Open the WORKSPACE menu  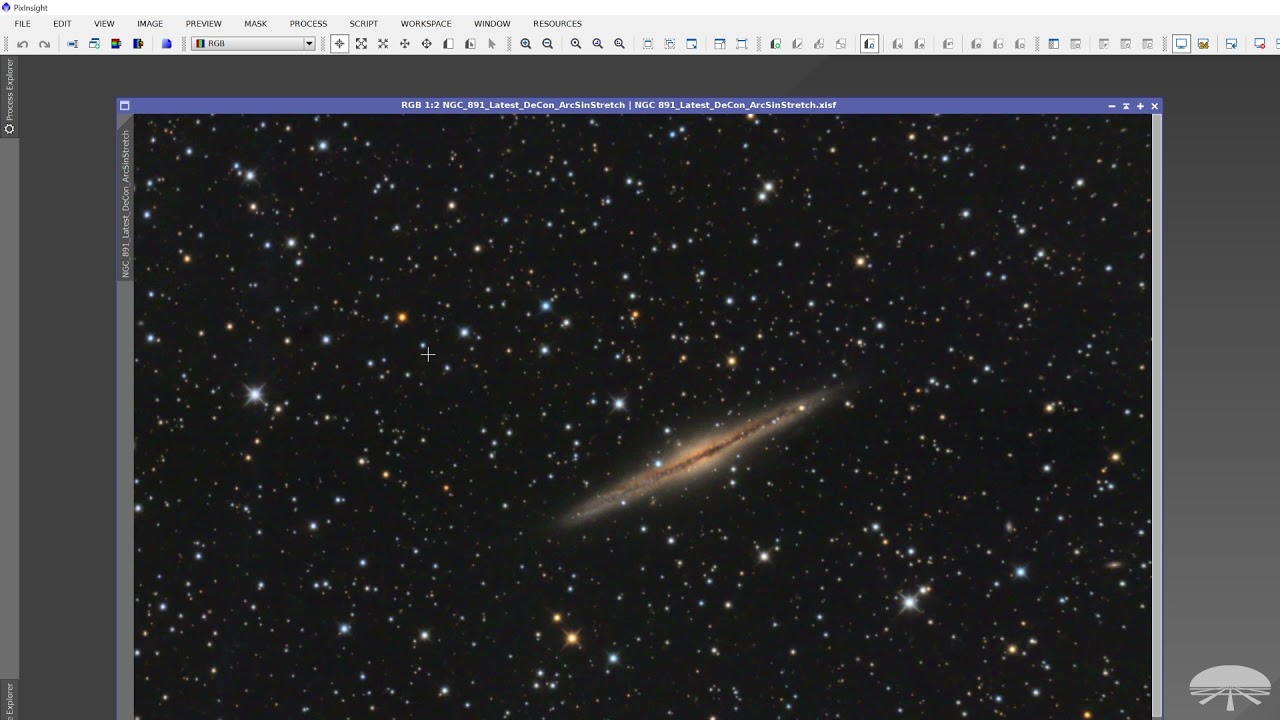tap(426, 24)
